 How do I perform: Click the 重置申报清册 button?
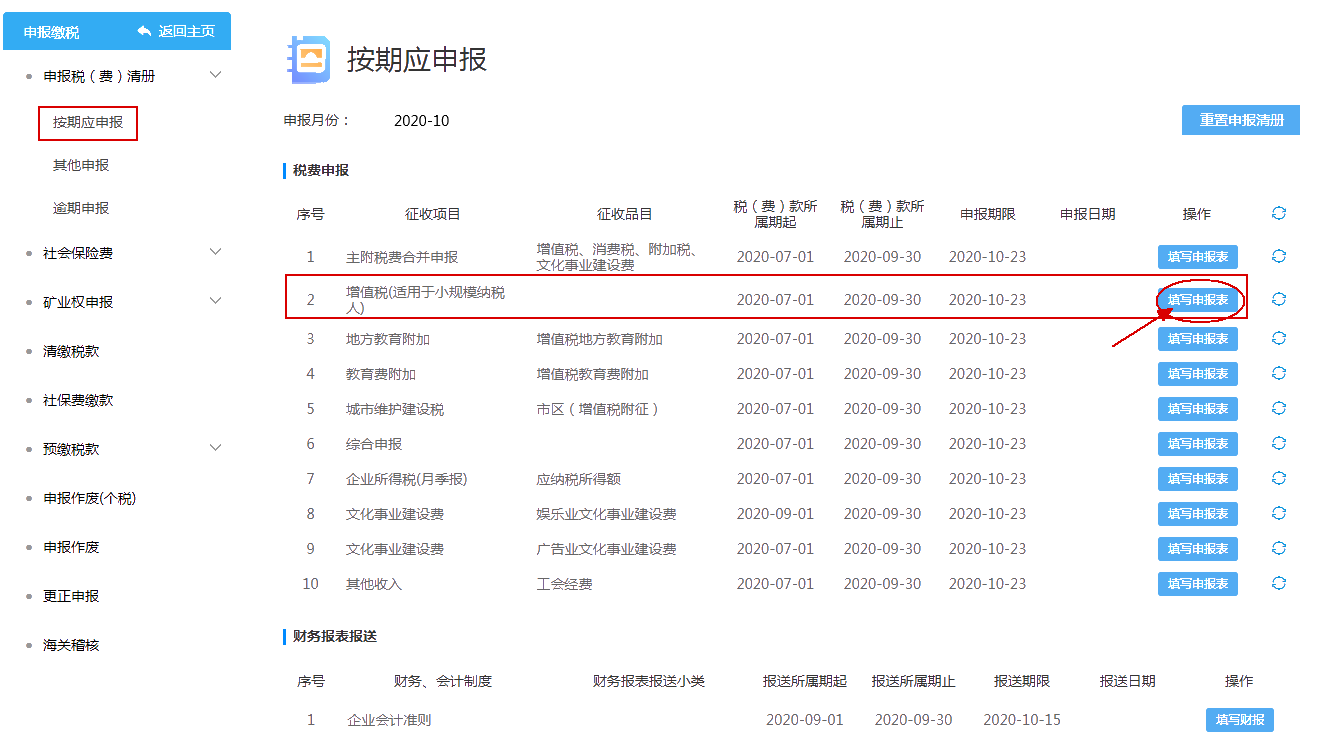[x=1240, y=120]
